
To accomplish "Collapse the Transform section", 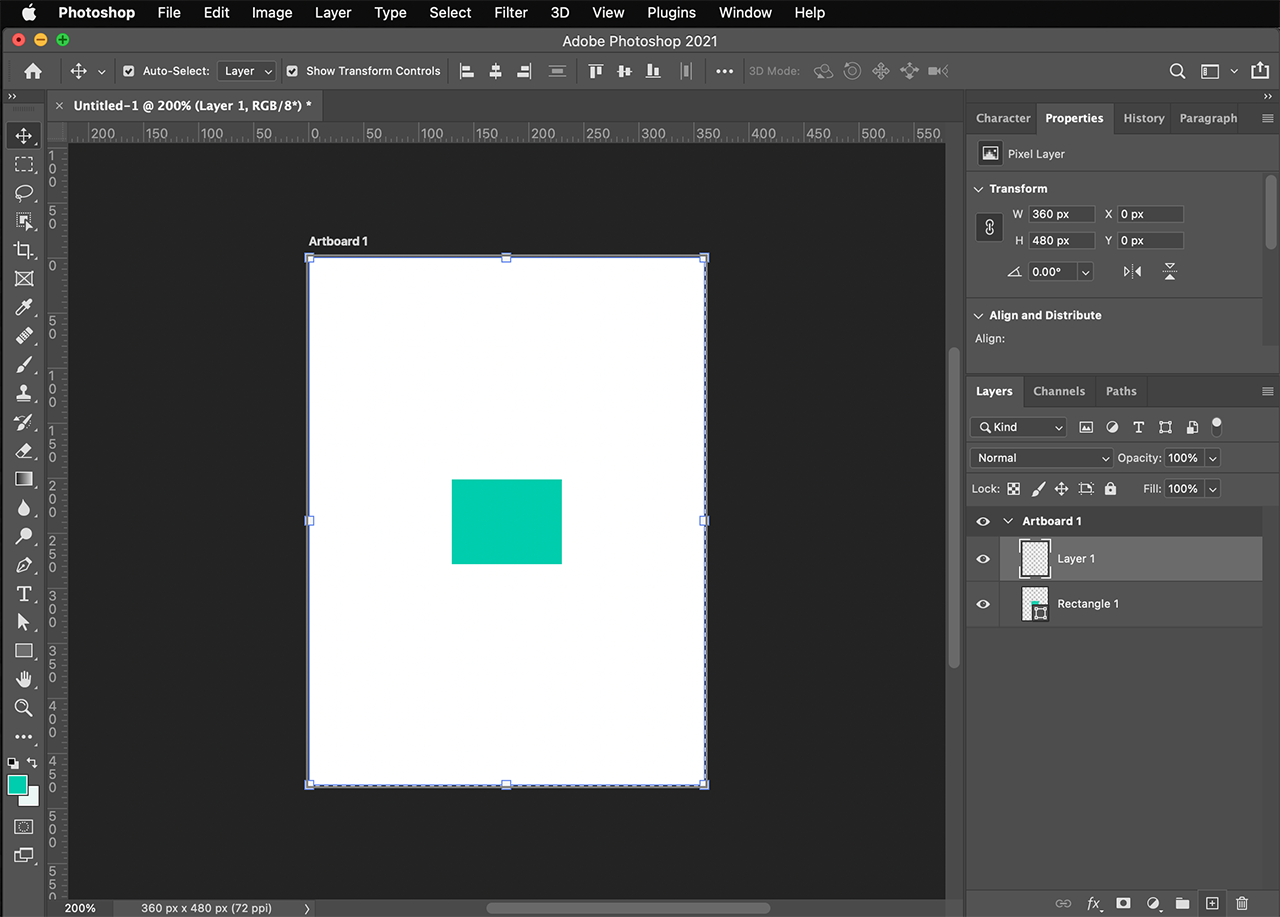I will pyautogui.click(x=979, y=189).
